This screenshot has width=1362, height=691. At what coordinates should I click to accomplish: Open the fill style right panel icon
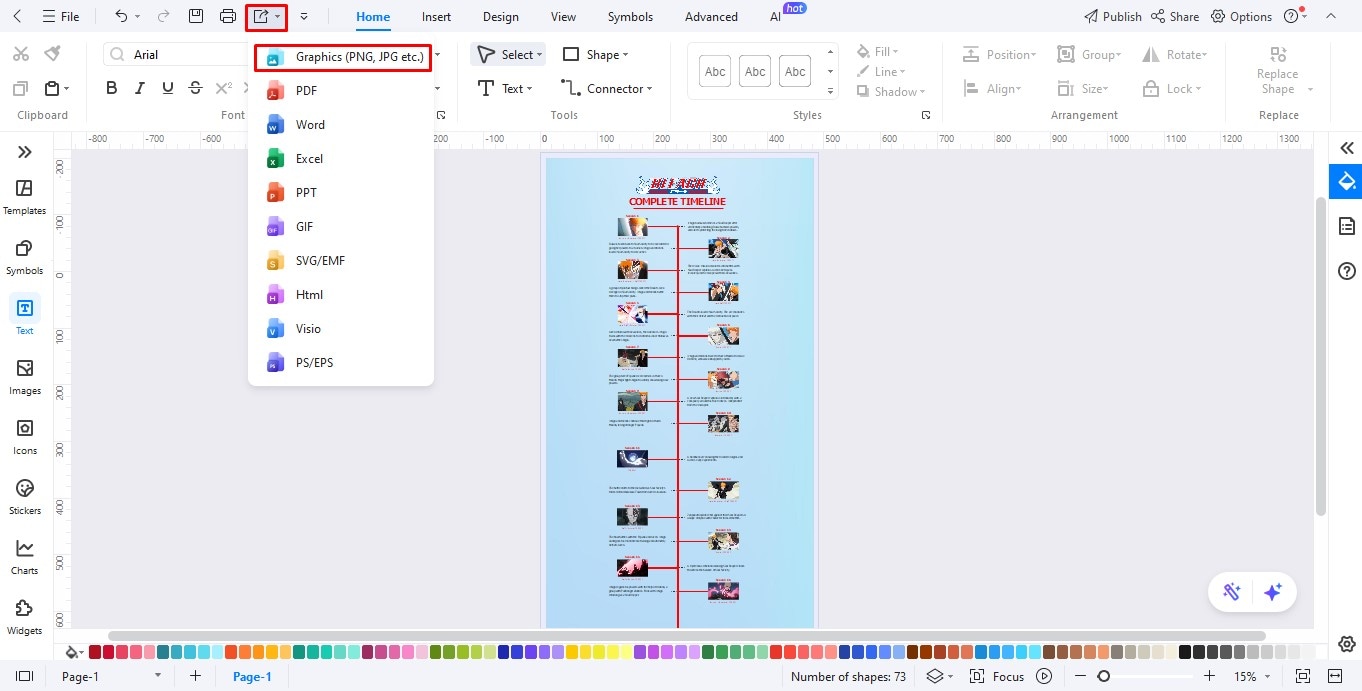pyautogui.click(x=1346, y=181)
